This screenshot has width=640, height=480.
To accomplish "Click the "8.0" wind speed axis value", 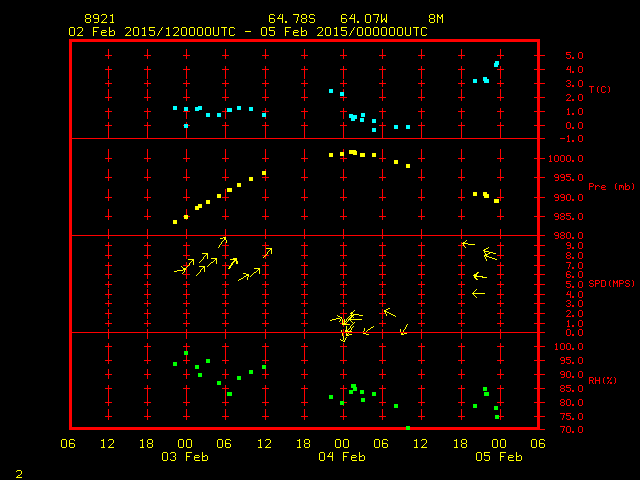I will click(x=574, y=256).
